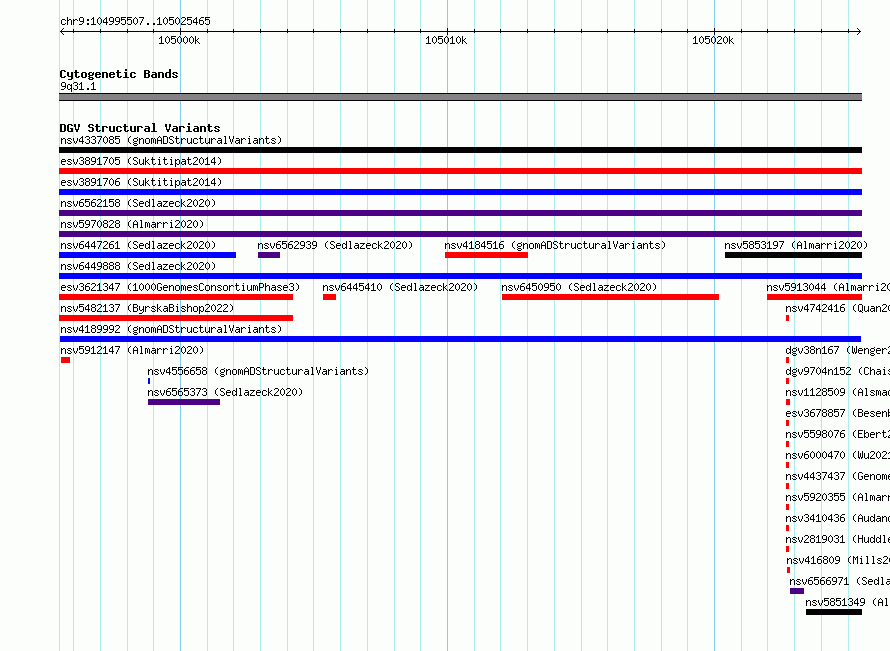The height and width of the screenshot is (651, 890).
Task: Click esv3891706 Suktitipat2014 label
Action: click(141, 182)
